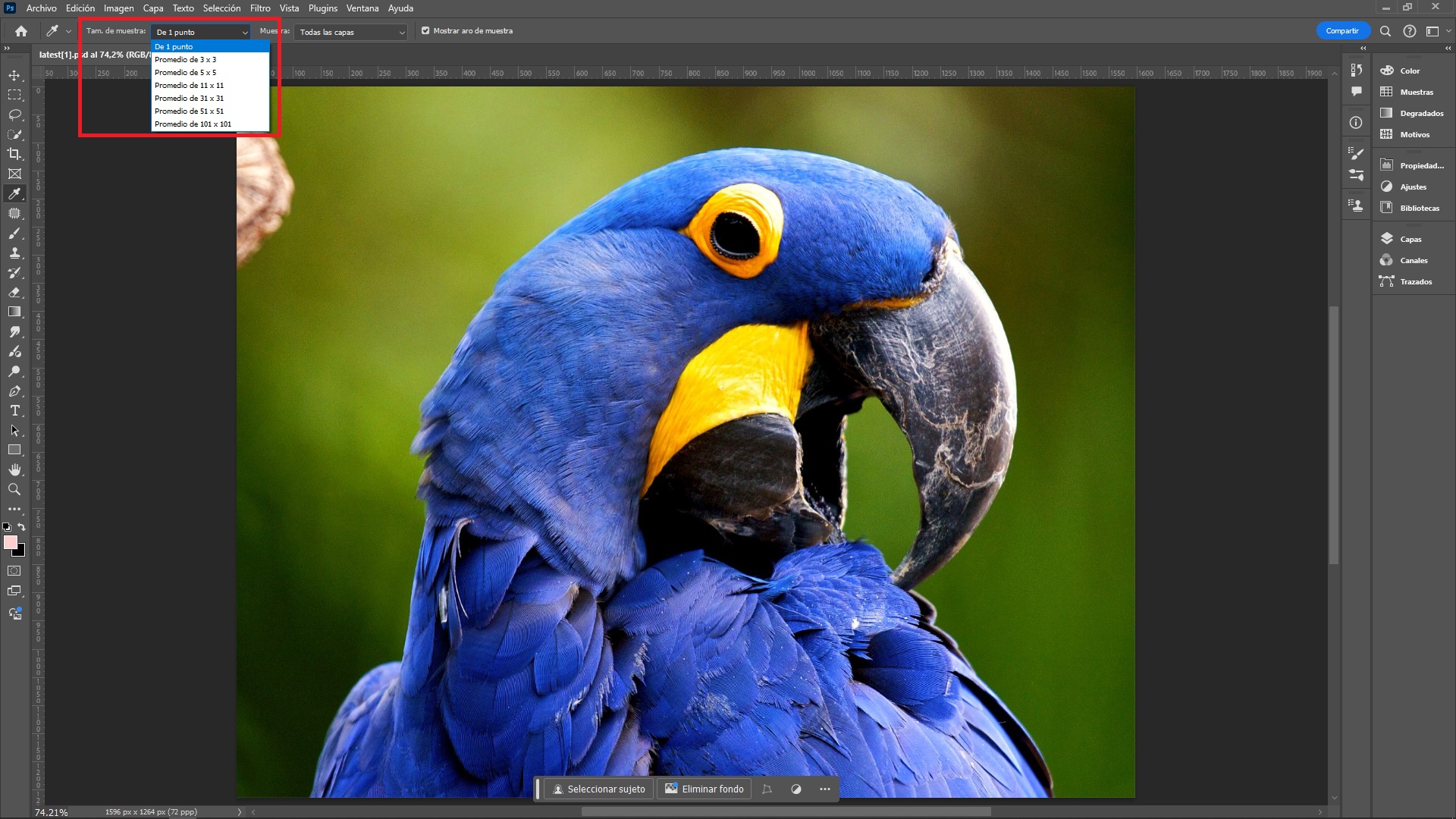Select the Frame tool
1456x819 pixels.
14,174
